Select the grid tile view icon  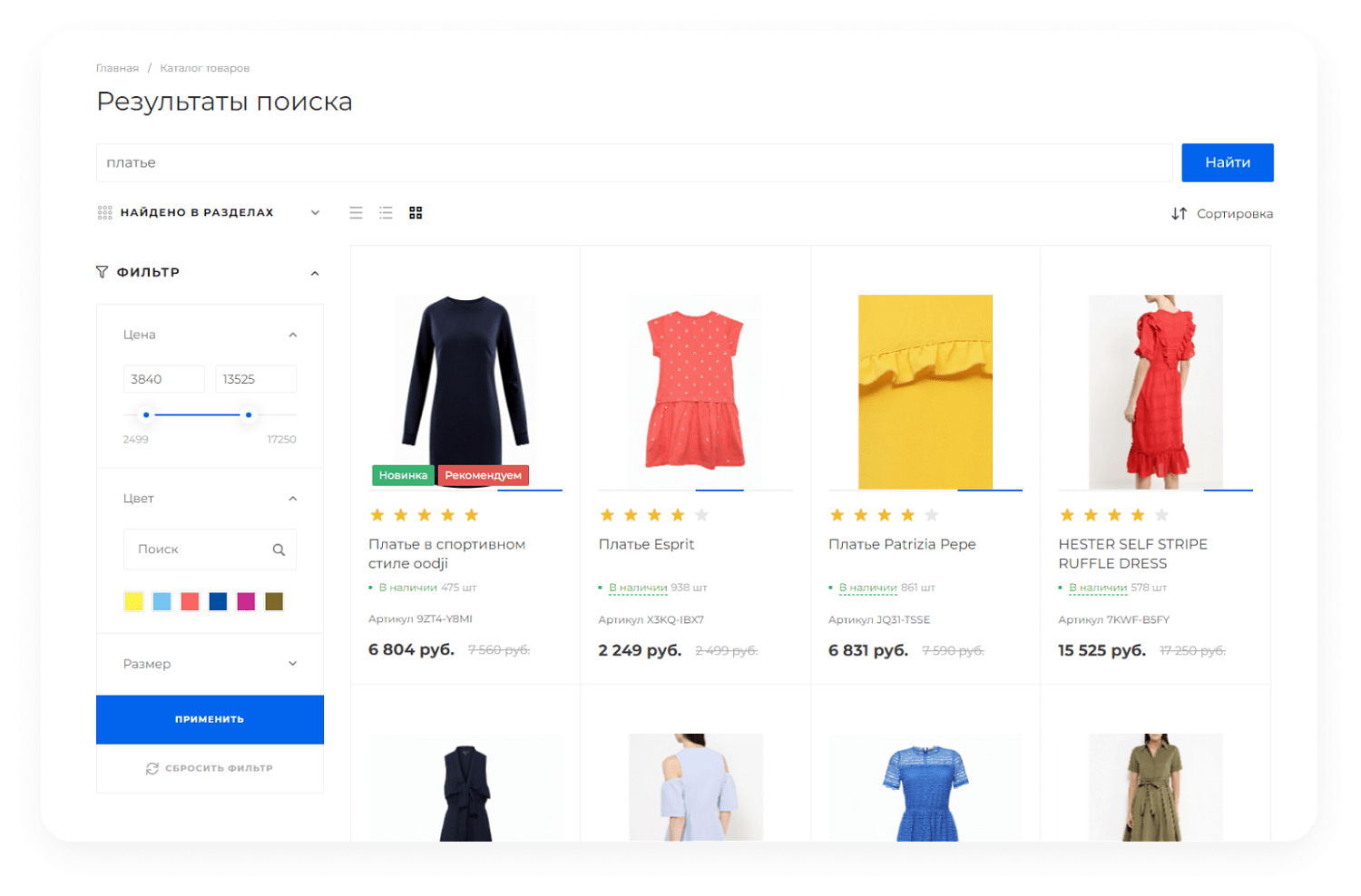pos(416,213)
